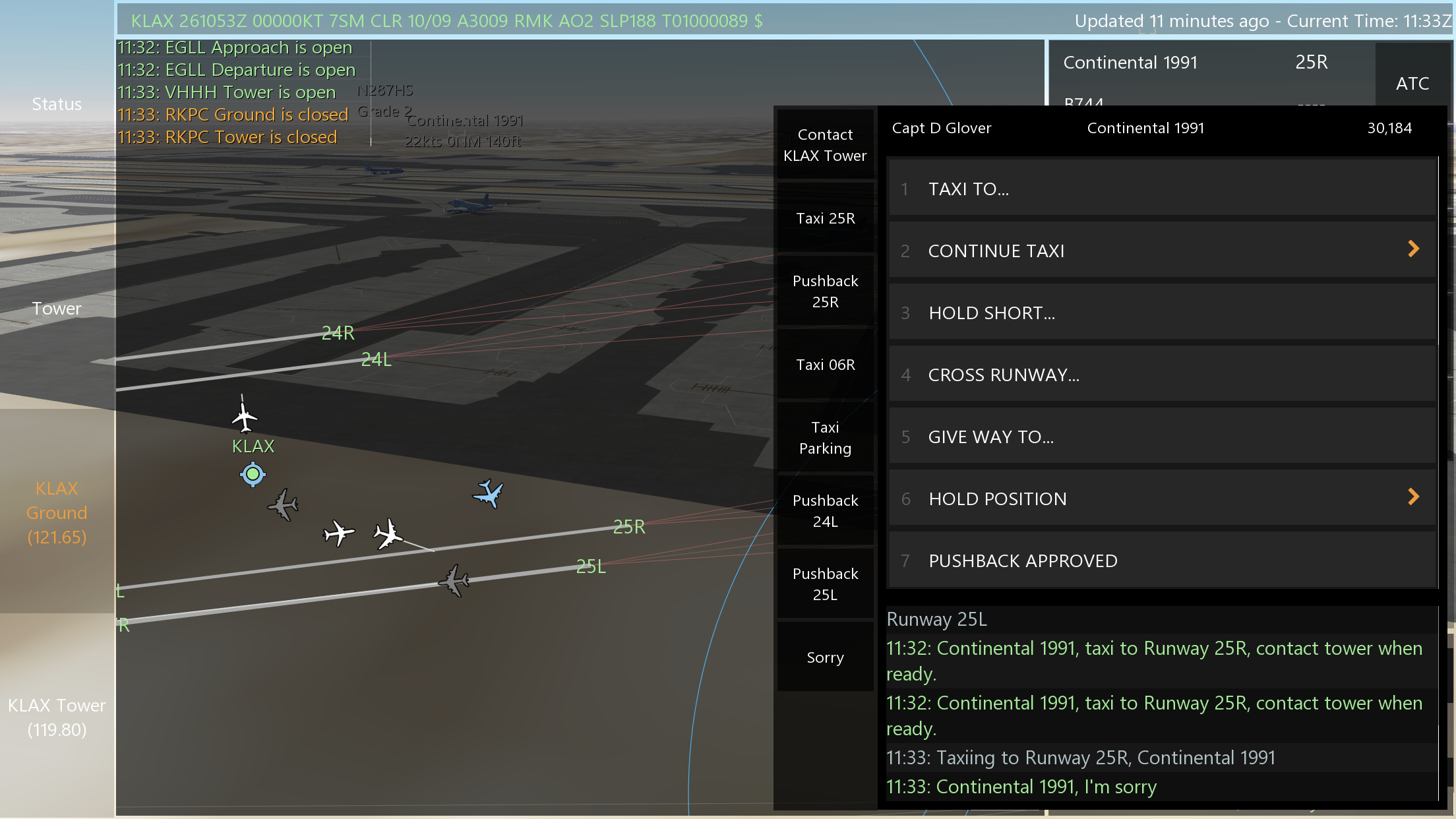This screenshot has height=819, width=1456.
Task: Select the blue highlighted aircraft icon
Action: pyautogui.click(x=489, y=493)
